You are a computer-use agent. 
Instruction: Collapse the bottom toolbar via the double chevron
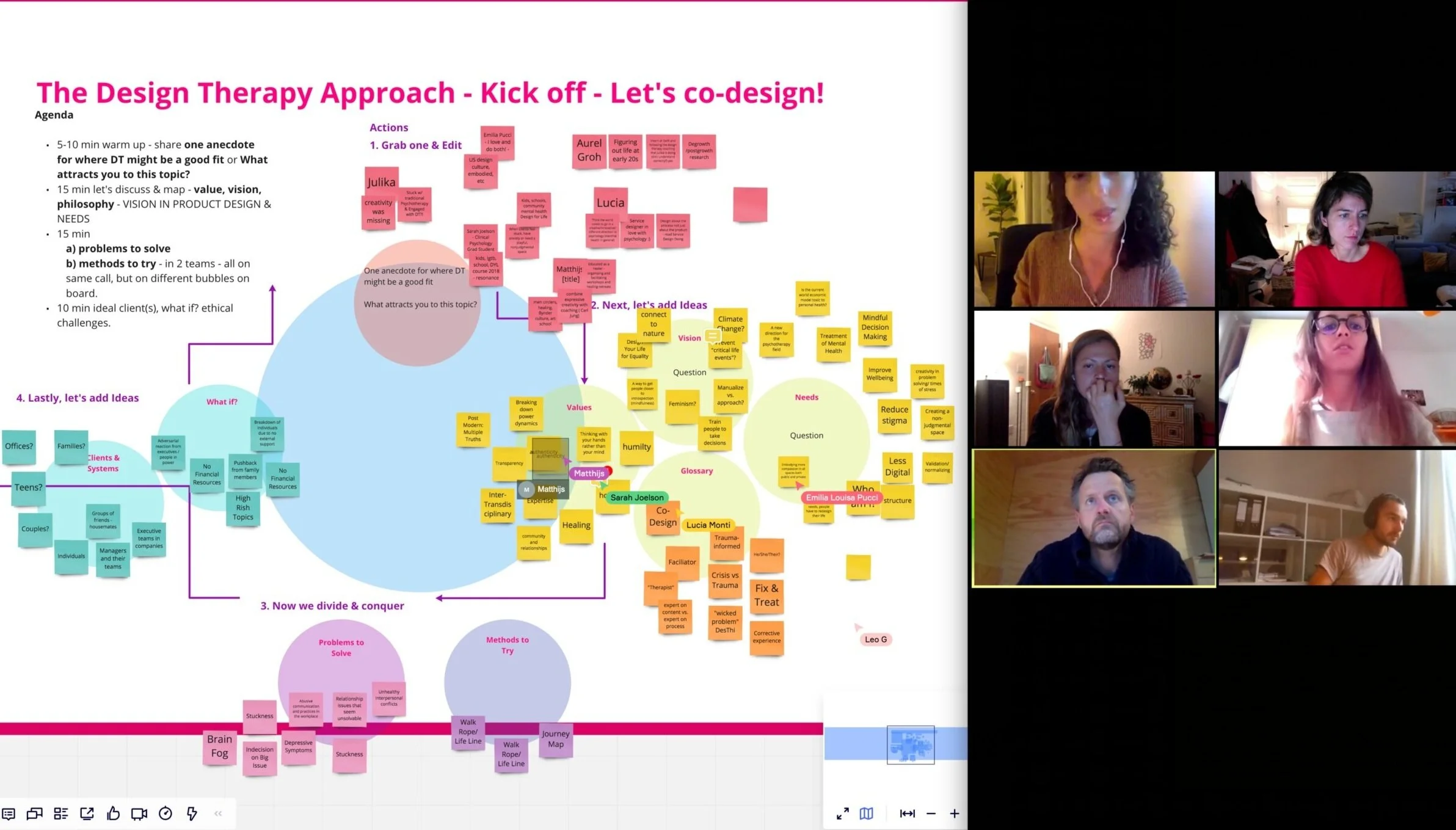coord(217,813)
